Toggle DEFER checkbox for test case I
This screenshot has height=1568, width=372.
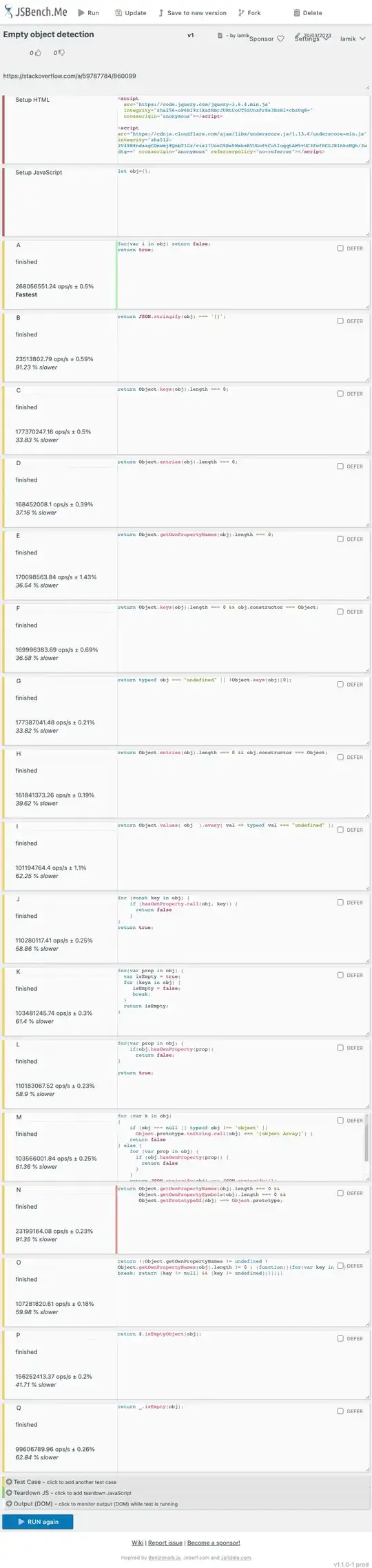pos(340,830)
